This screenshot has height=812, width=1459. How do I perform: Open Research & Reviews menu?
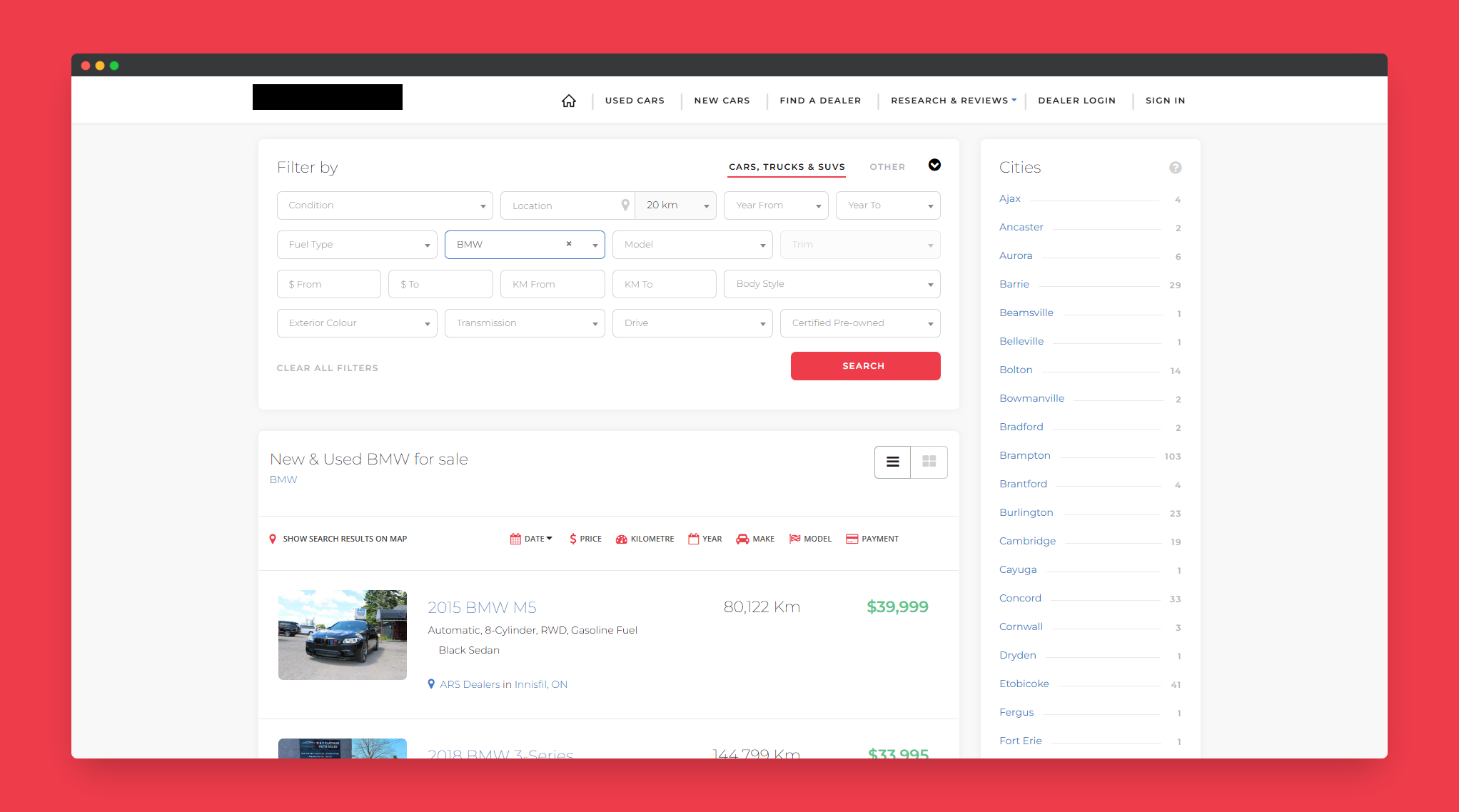point(953,101)
